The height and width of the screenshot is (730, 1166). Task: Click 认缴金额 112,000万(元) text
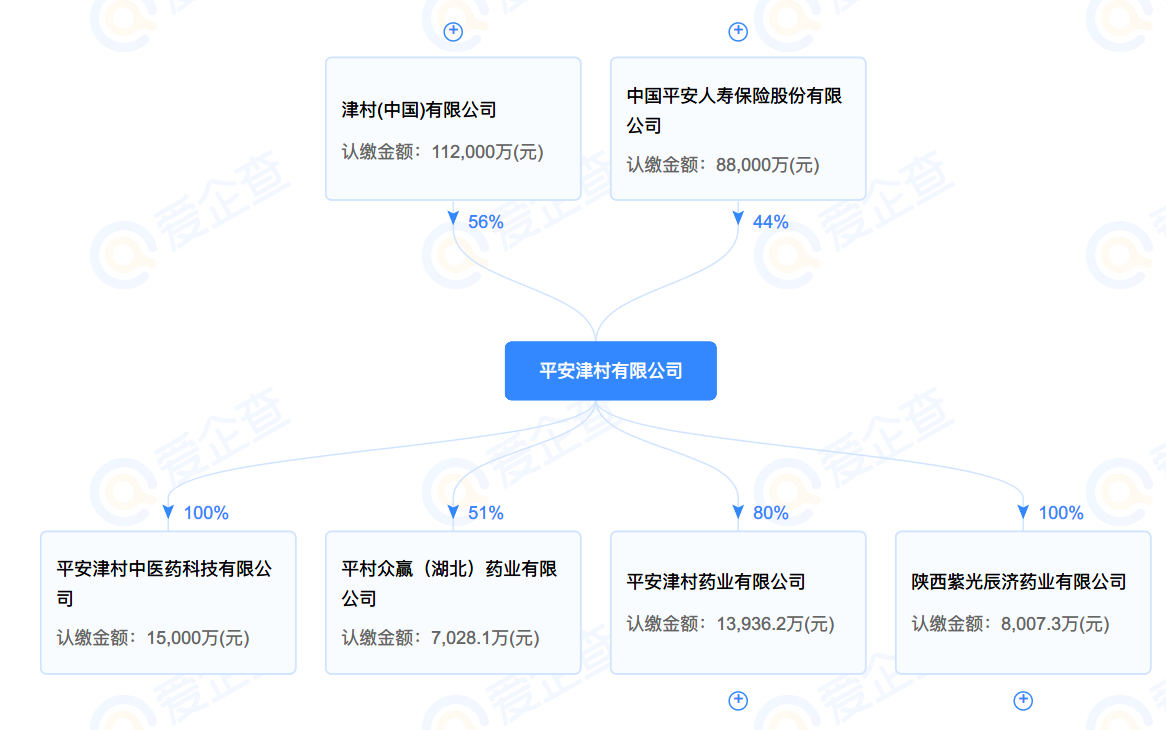[442, 152]
